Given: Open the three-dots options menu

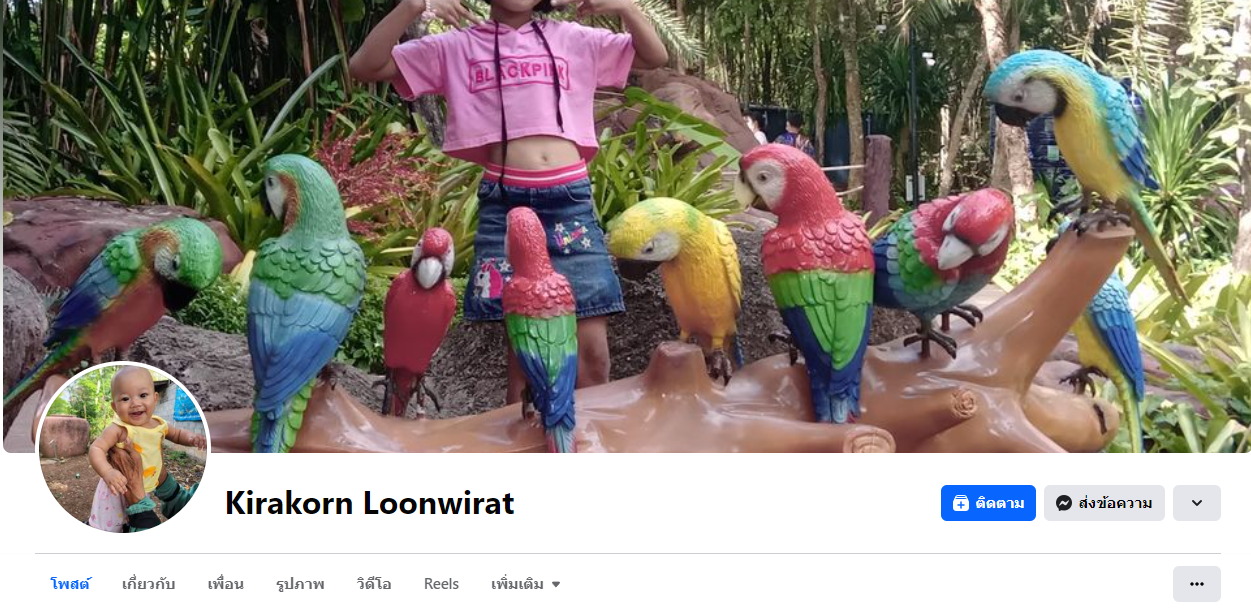Looking at the screenshot, I should (1197, 584).
